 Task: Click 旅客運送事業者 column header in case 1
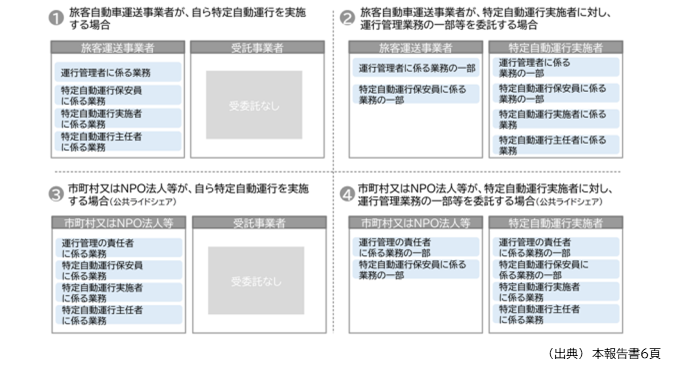118,47
